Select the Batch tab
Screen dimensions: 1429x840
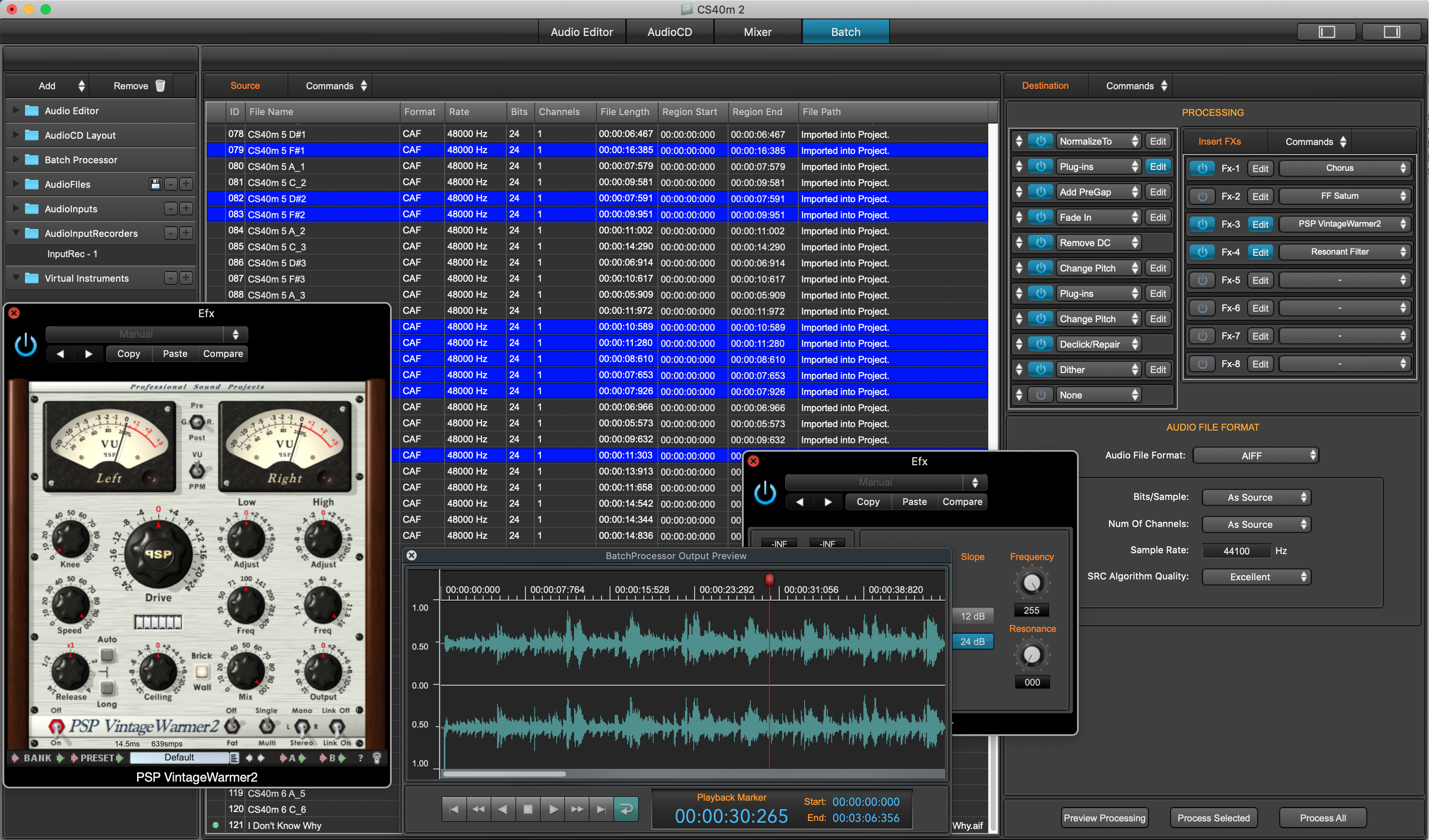pyautogui.click(x=846, y=32)
